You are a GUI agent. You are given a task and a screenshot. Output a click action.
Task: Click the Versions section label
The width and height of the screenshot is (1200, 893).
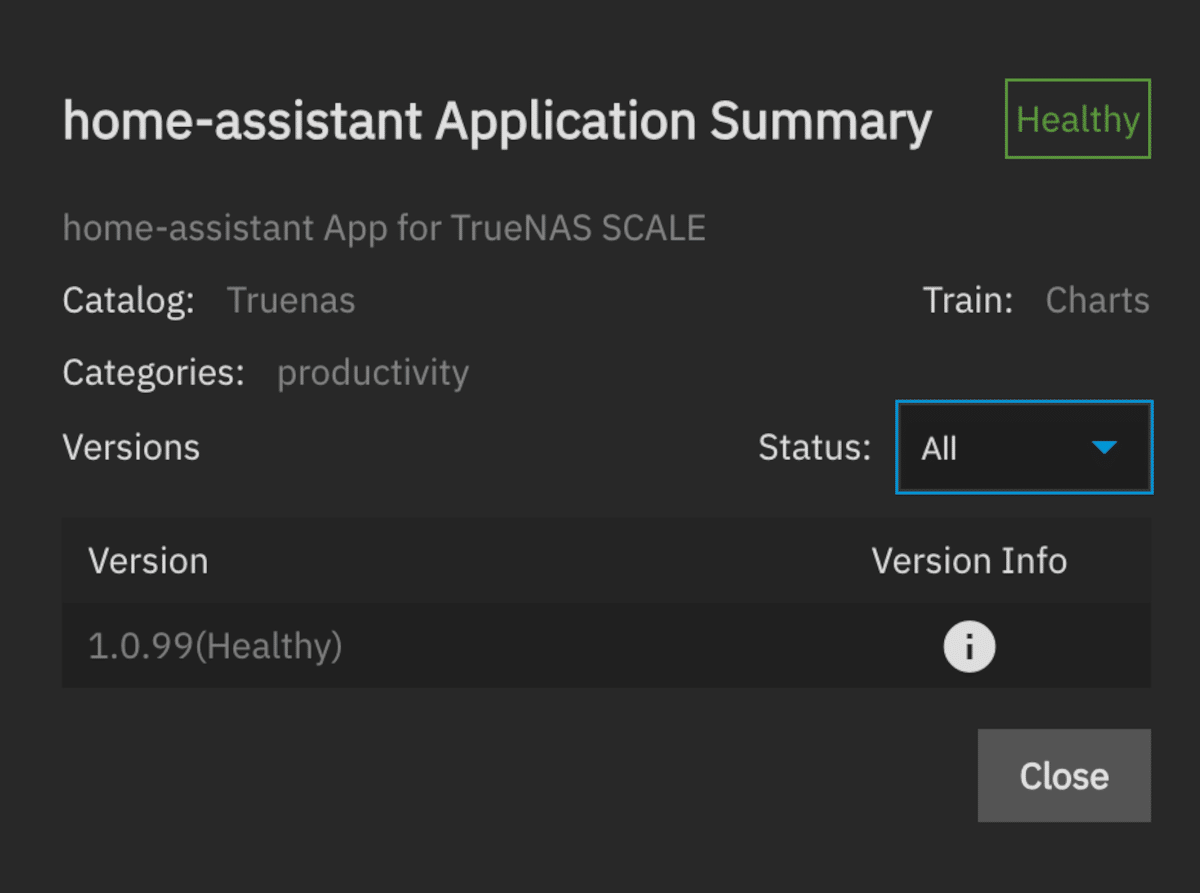click(131, 447)
